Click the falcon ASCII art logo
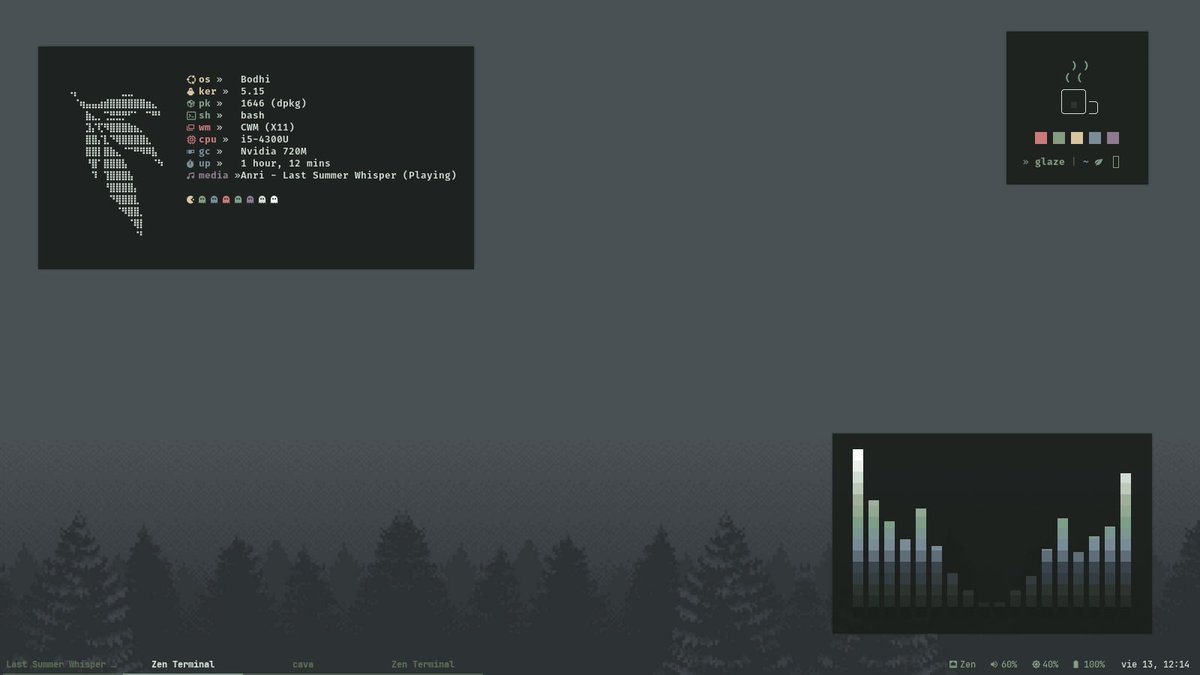Screen dimensions: 1200x675 pos(117,164)
